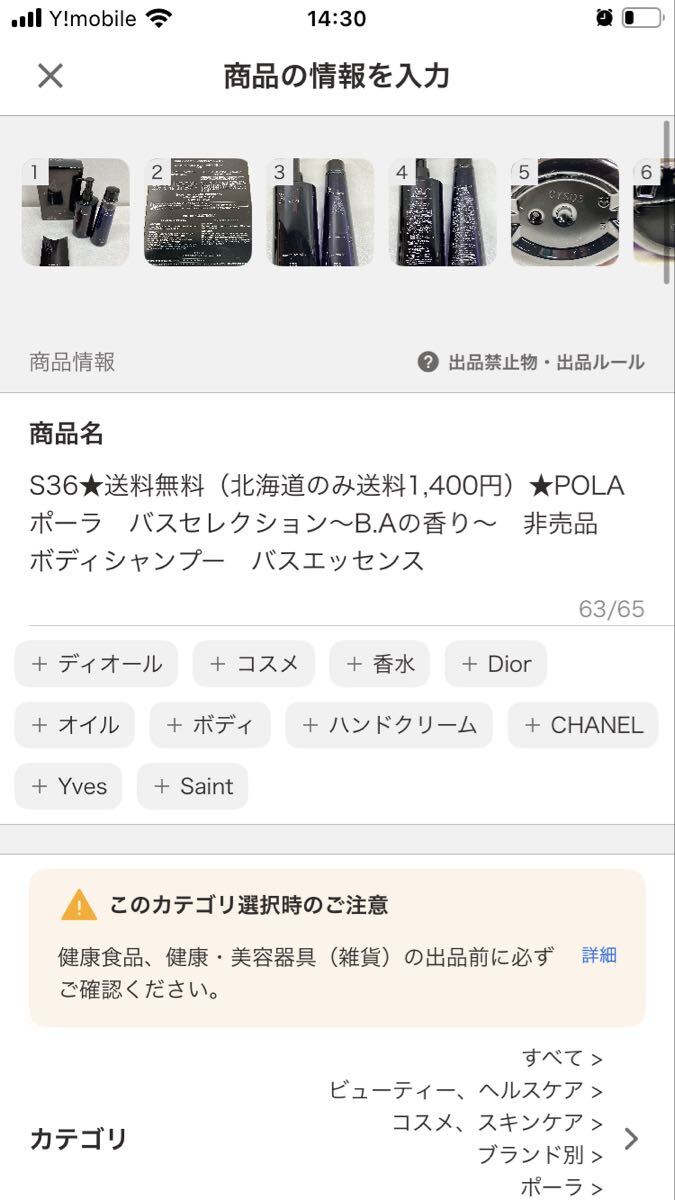Add the ハンドクリーム keyword tag
The height and width of the screenshot is (1200, 675).
389,725
